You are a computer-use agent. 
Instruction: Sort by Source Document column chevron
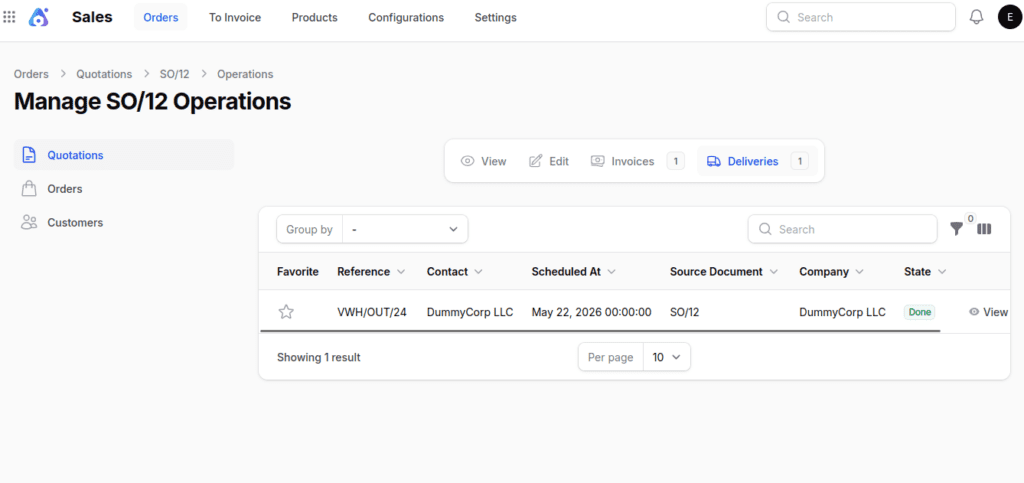[774, 272]
